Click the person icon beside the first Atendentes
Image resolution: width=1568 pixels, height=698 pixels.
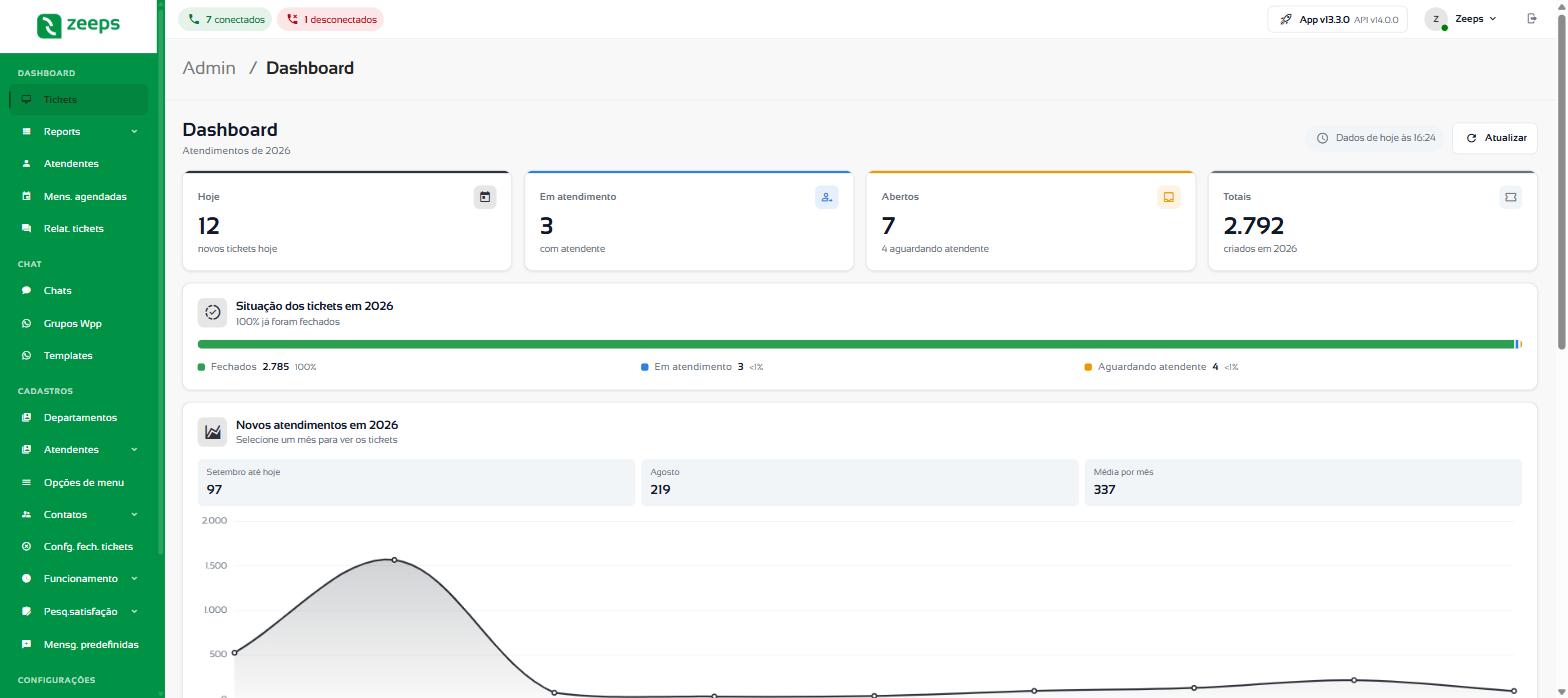[x=26, y=164]
